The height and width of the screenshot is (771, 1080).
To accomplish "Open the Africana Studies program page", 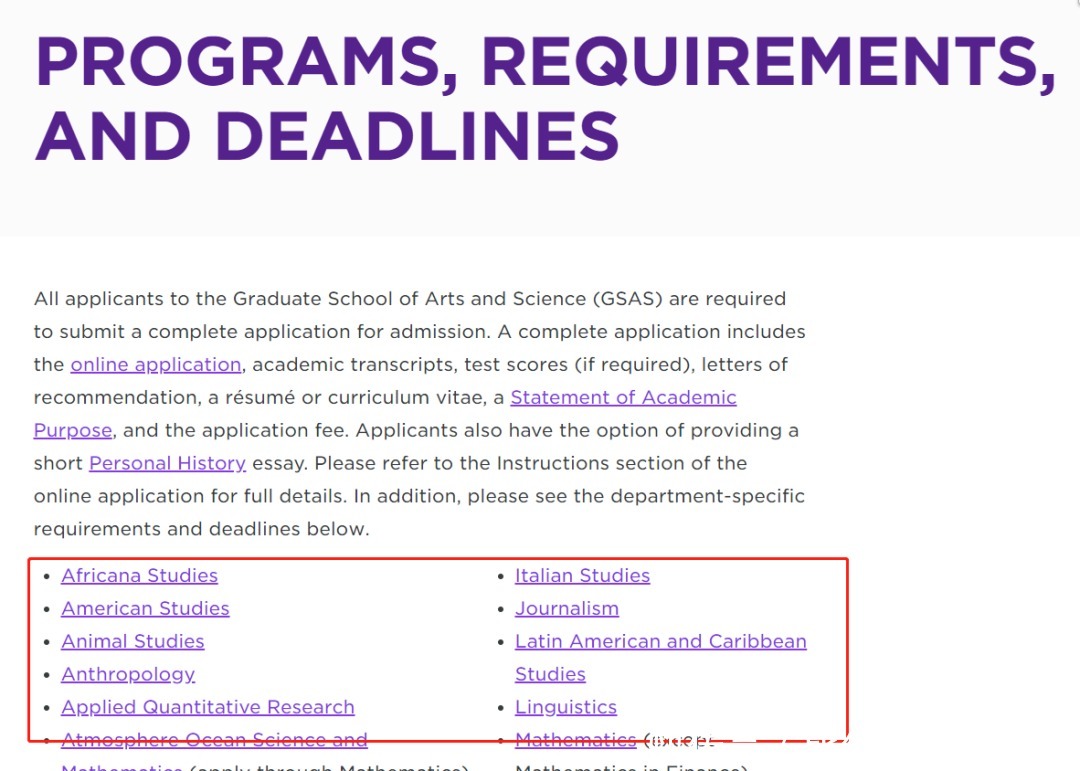I will pos(139,575).
